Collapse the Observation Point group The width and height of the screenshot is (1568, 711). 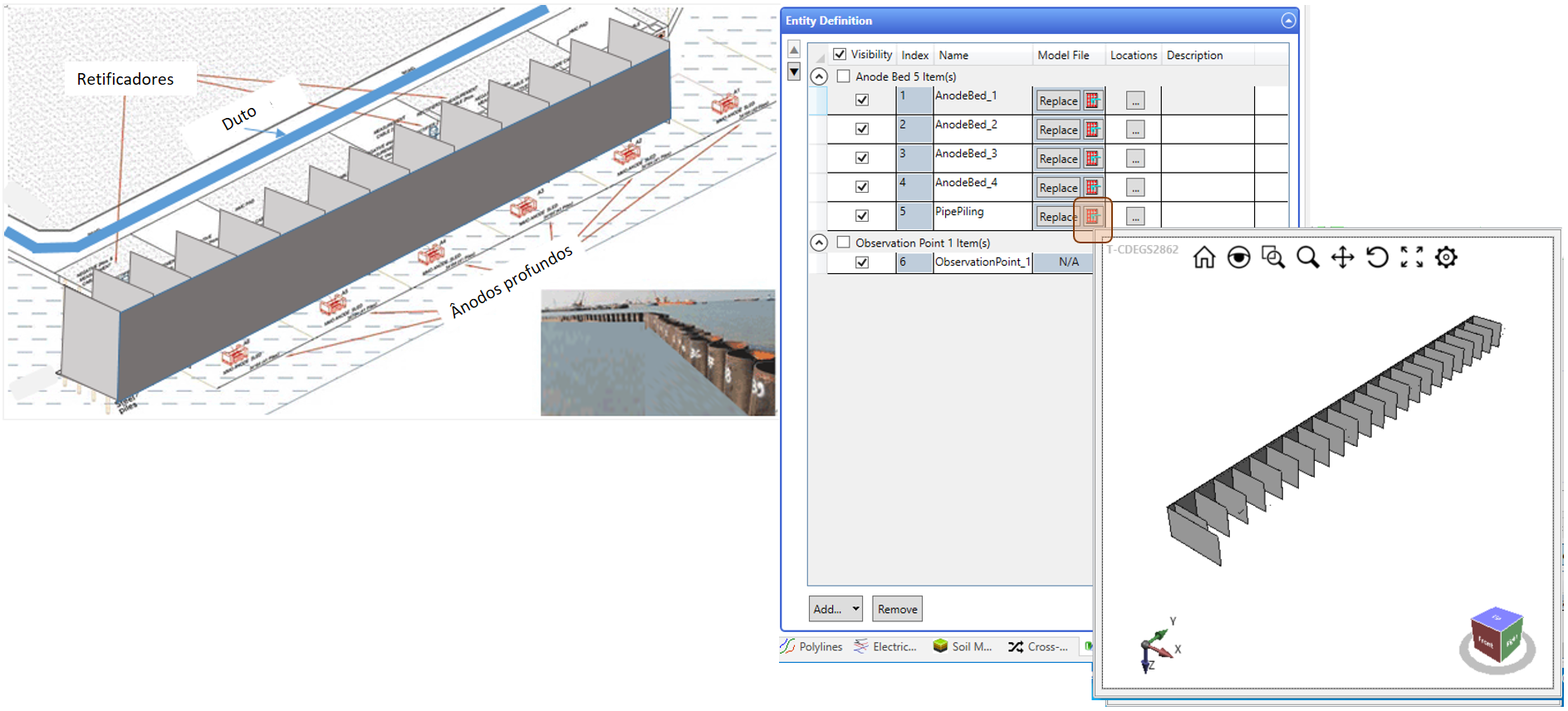click(x=819, y=243)
